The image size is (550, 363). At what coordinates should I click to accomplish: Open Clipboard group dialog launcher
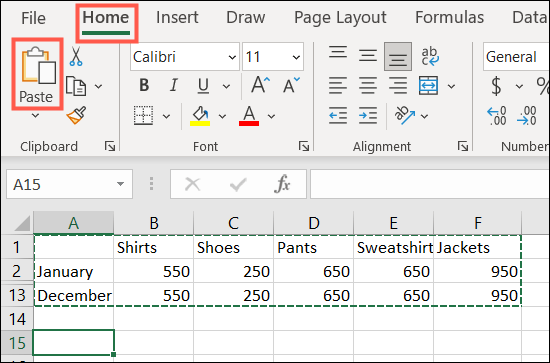pos(110,146)
